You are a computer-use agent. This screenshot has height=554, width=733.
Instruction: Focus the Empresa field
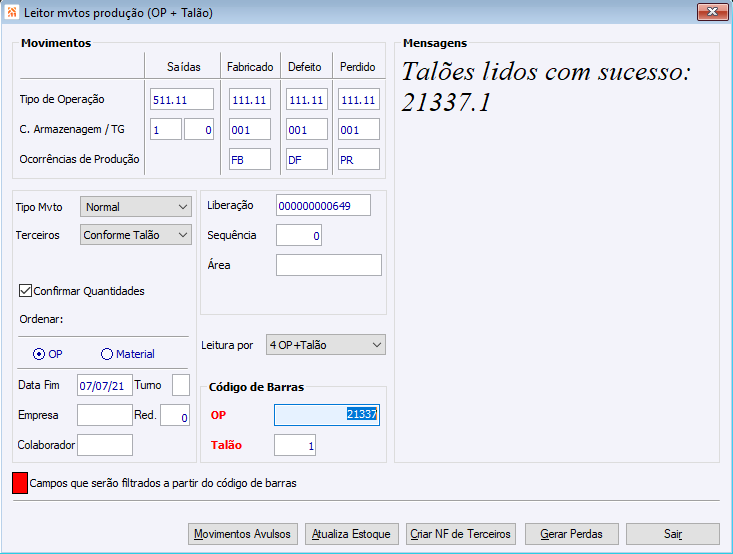point(105,415)
